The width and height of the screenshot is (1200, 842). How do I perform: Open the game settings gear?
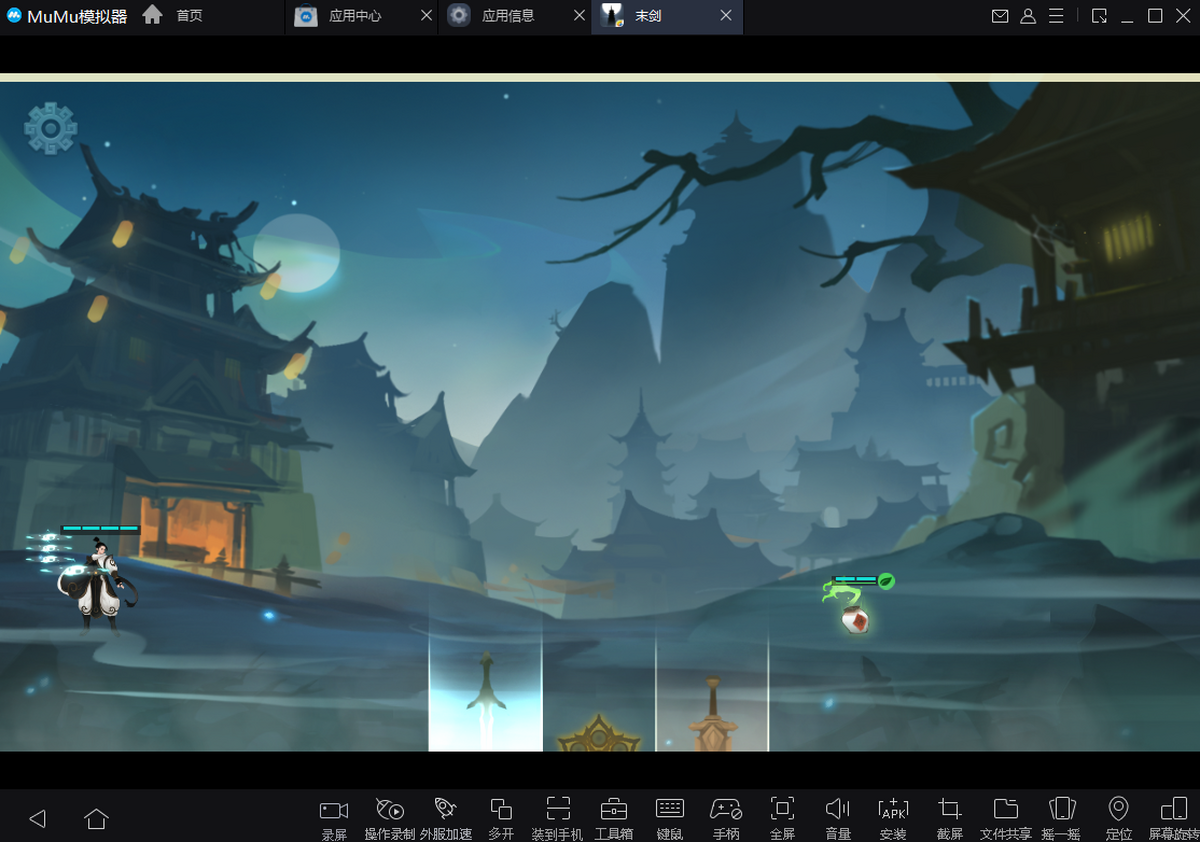pyautogui.click(x=51, y=128)
